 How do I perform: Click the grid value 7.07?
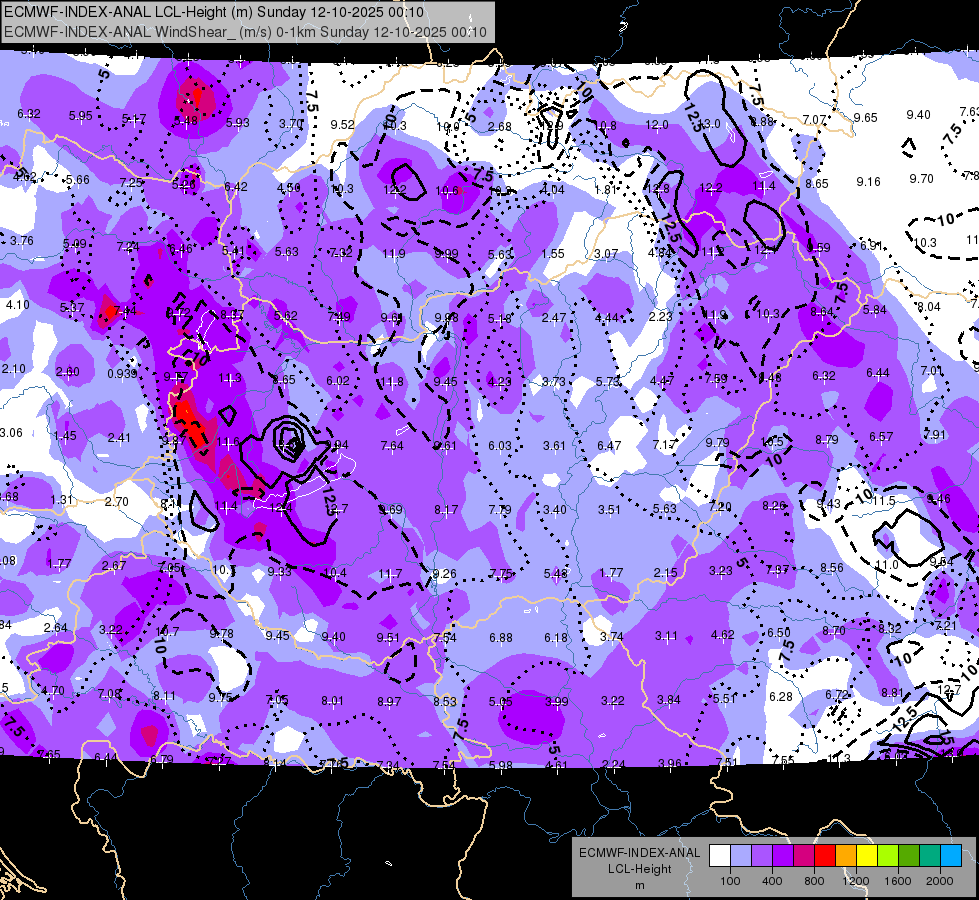point(814,119)
